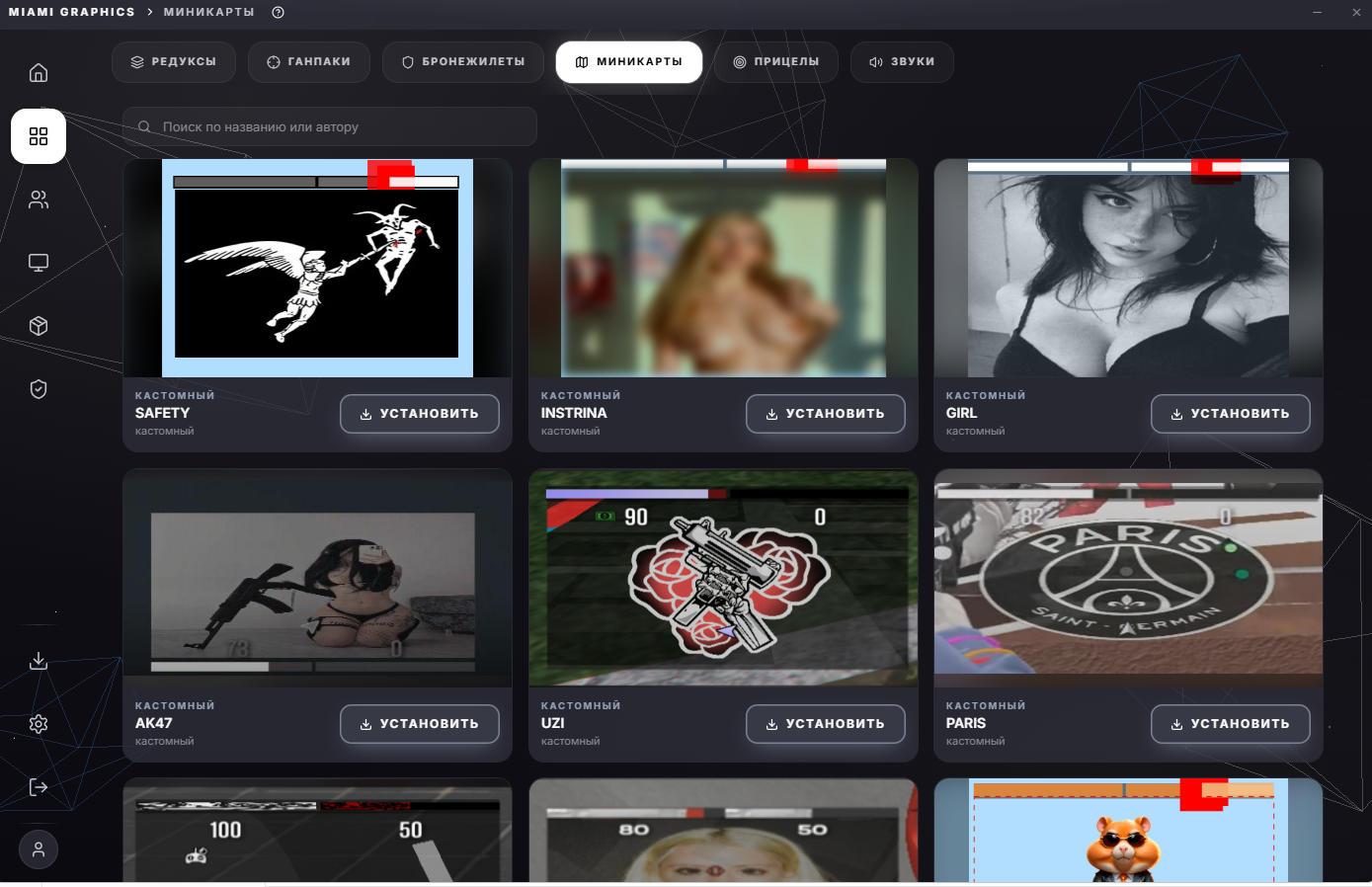Switch to the ПРИЦЕЛЫ tab
Viewport: 1372px width, 887px height.
(x=776, y=61)
